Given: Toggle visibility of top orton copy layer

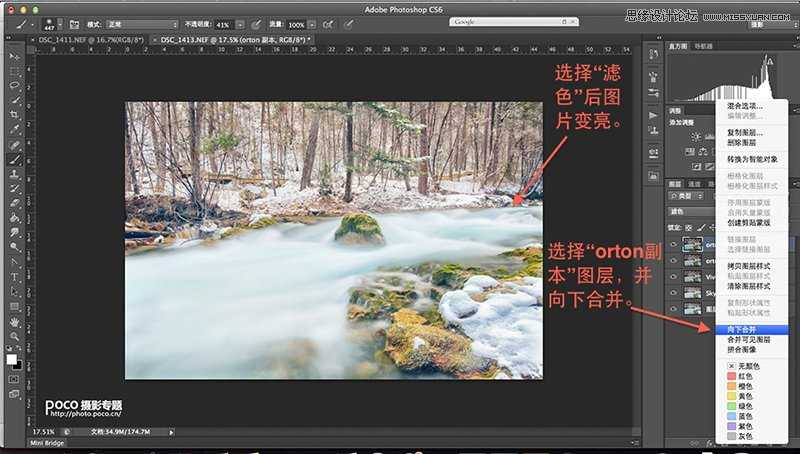Looking at the screenshot, I should coord(673,244).
